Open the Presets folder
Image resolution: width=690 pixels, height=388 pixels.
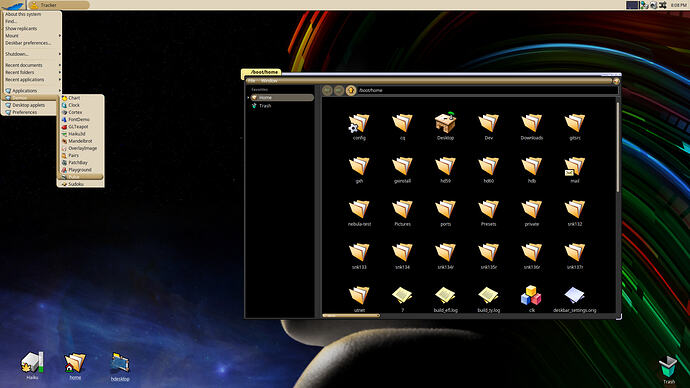coord(488,210)
